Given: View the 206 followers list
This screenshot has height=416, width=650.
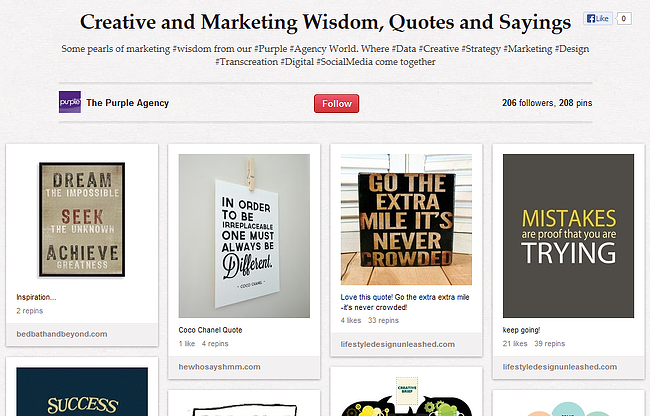Looking at the screenshot, I should pos(528,103).
